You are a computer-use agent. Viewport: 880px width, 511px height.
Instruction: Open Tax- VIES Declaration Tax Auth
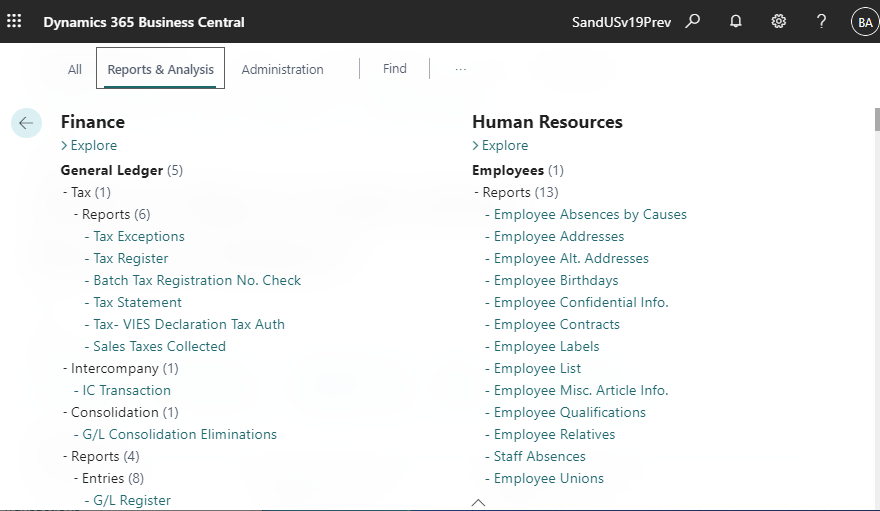coord(189,324)
